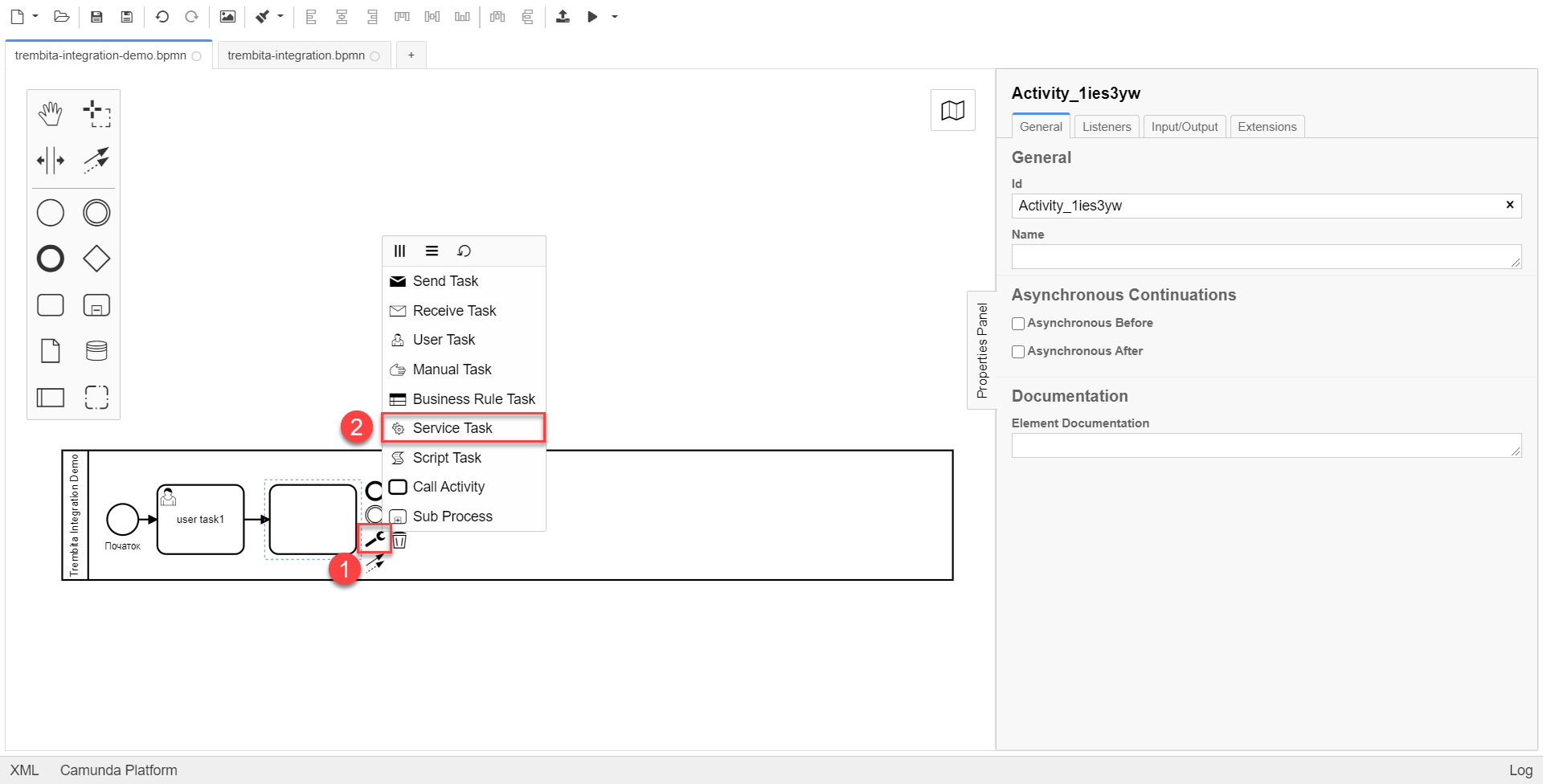Toggle the minimap map icon
The height and width of the screenshot is (784, 1543).
tap(952, 110)
